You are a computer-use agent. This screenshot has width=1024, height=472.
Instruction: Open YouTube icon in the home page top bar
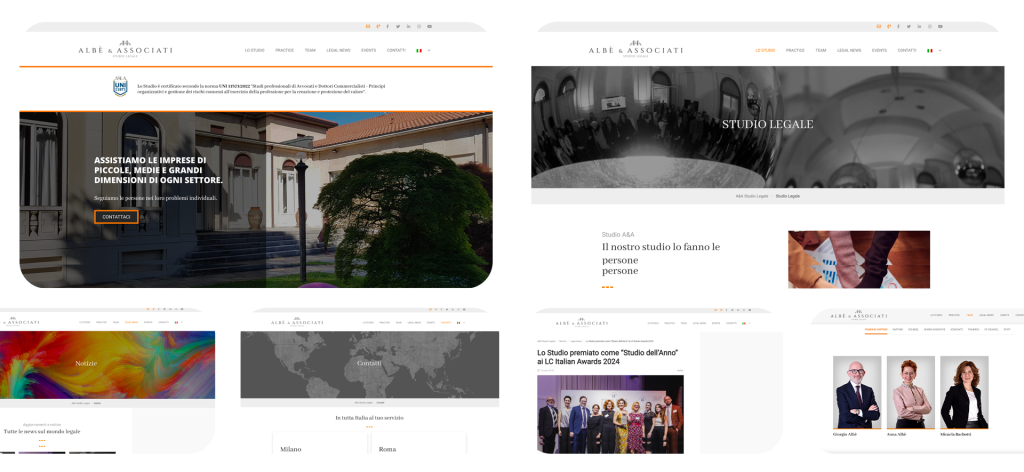(430, 26)
